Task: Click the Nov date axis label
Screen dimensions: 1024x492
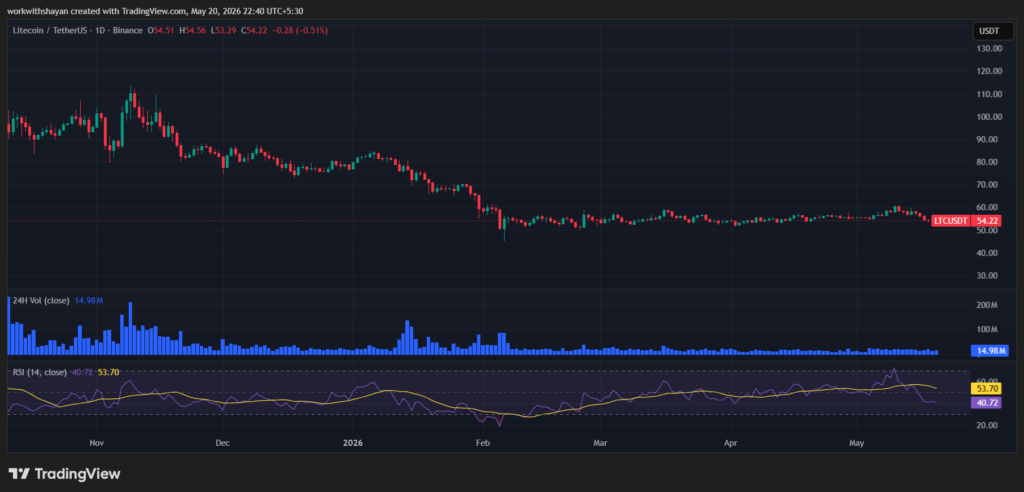Action: click(x=97, y=444)
